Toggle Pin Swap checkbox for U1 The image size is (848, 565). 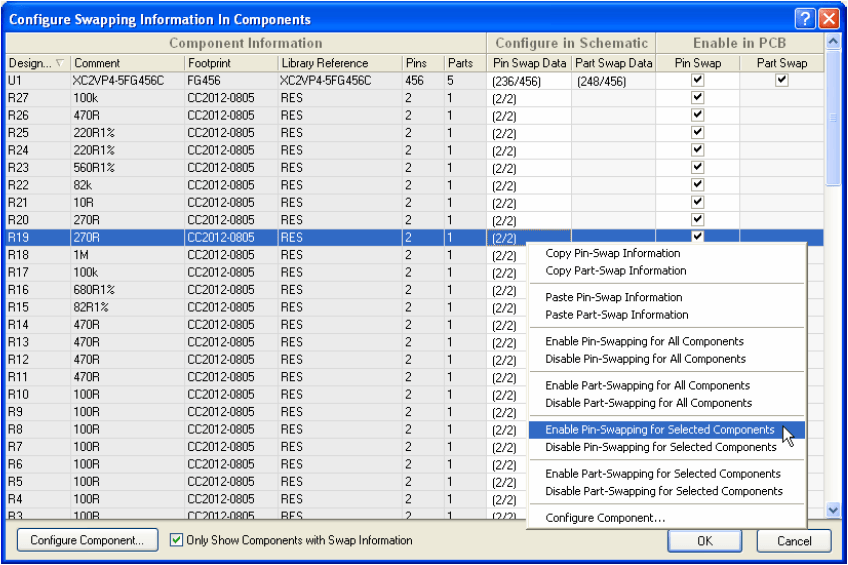pos(697,80)
